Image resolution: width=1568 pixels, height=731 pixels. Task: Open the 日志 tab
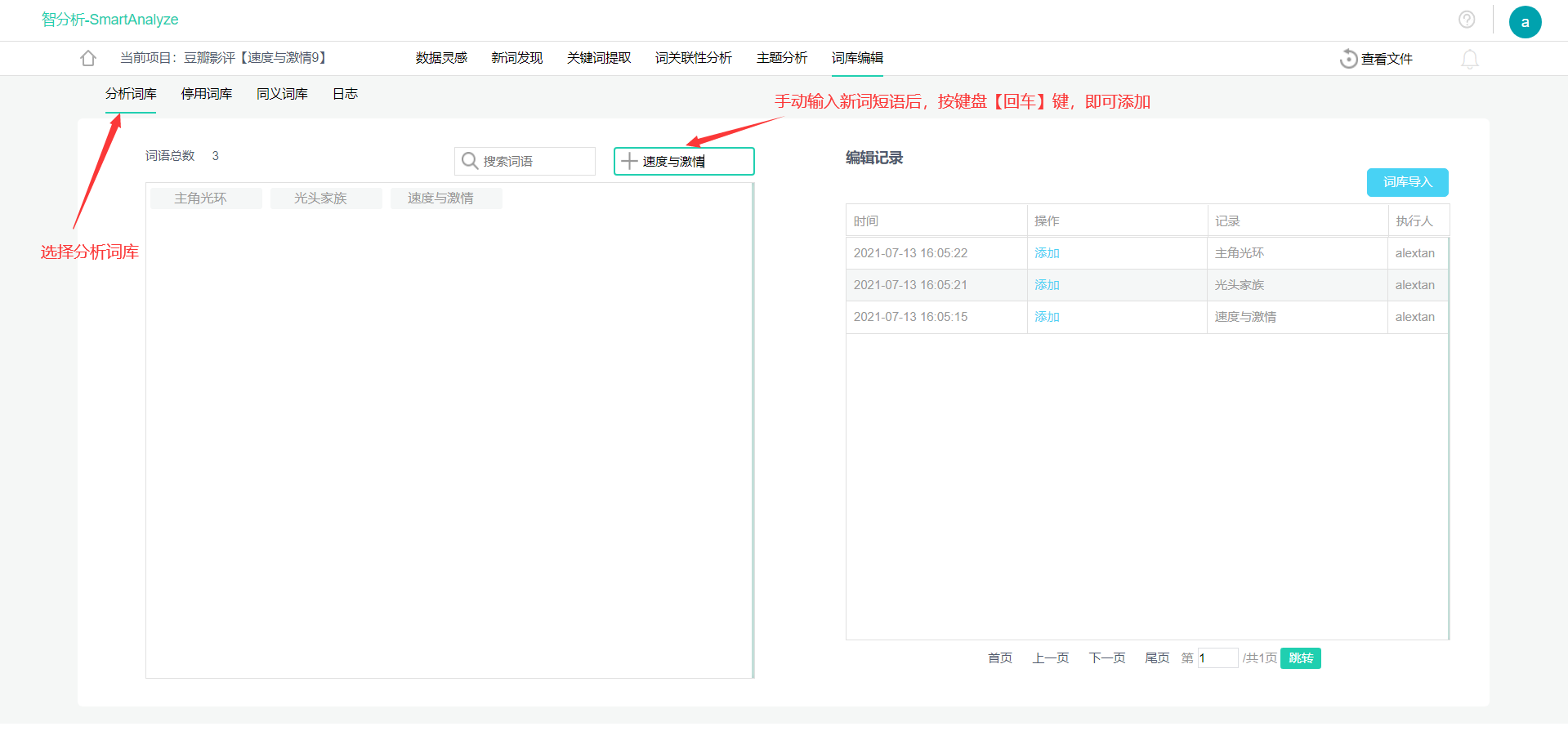345,94
